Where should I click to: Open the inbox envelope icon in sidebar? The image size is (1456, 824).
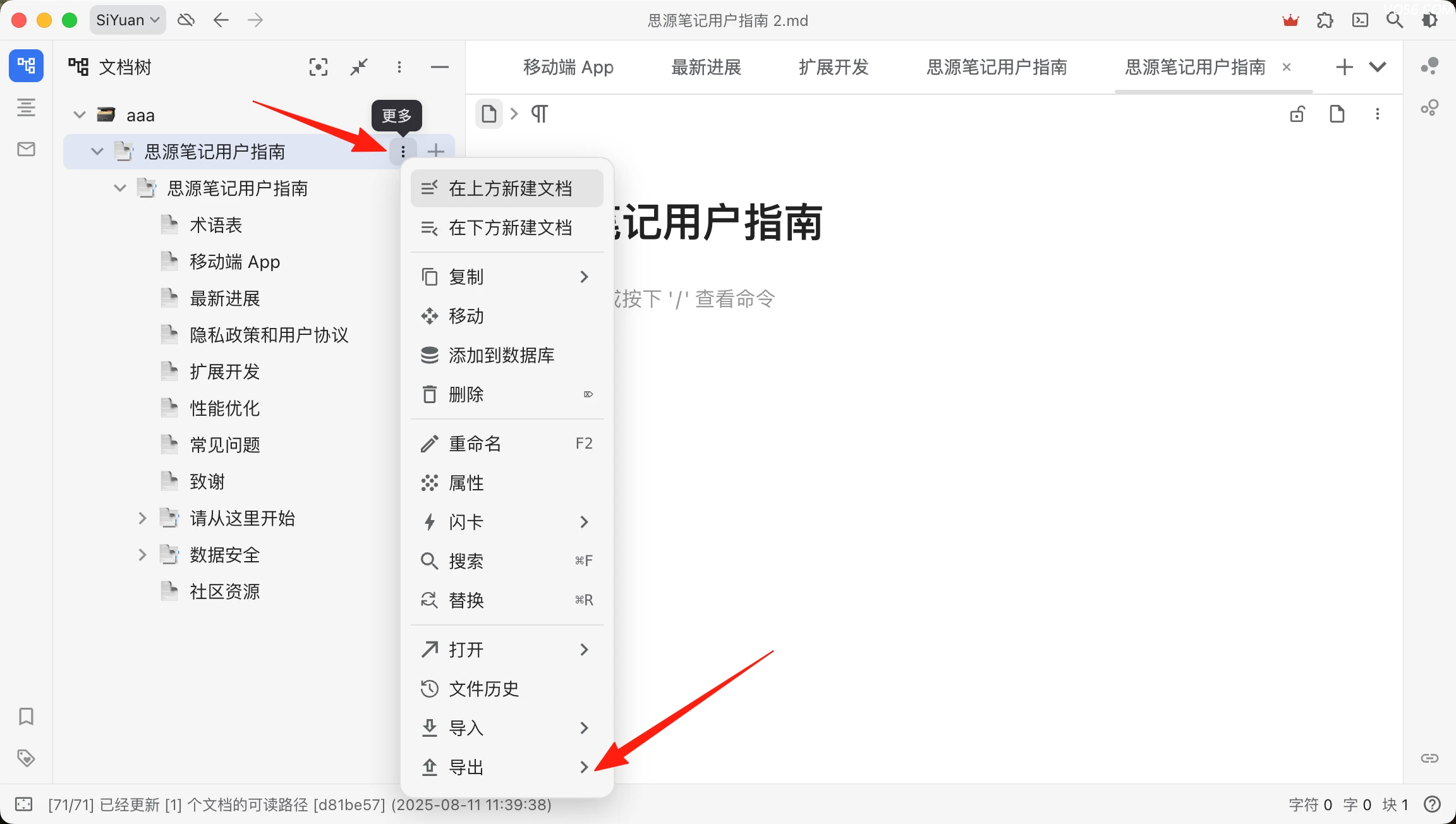pyautogui.click(x=26, y=149)
